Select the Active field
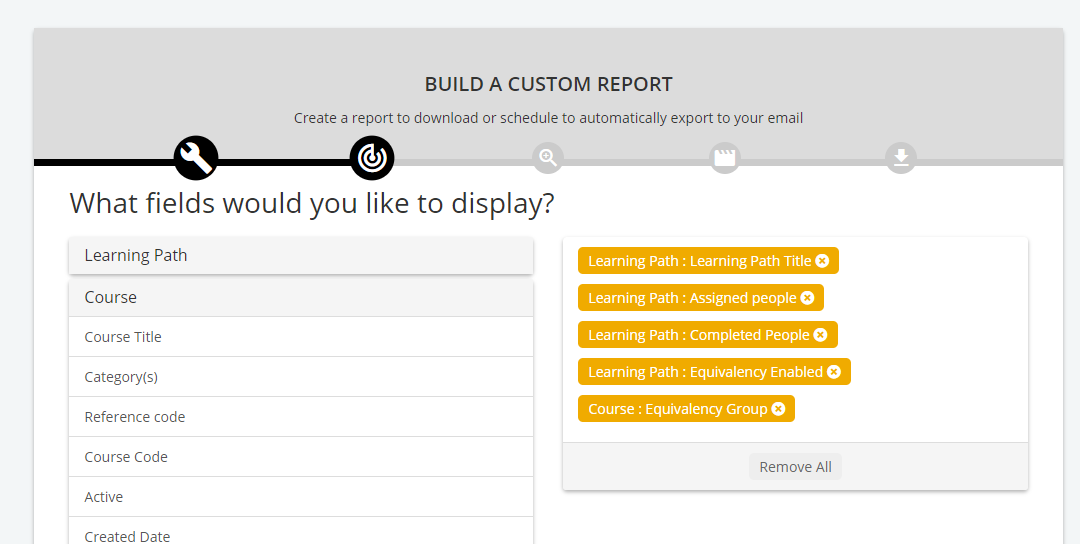Screen dimensions: 1080x544 tap(301, 496)
